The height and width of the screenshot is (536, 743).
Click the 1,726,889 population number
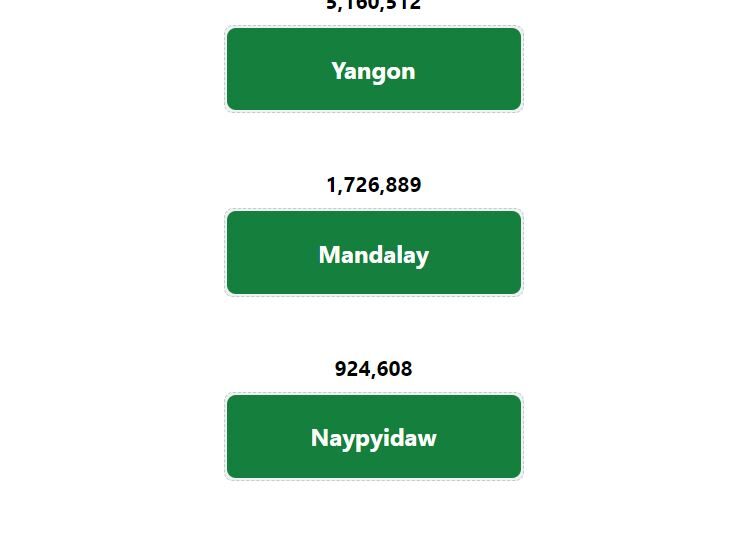pos(374,185)
